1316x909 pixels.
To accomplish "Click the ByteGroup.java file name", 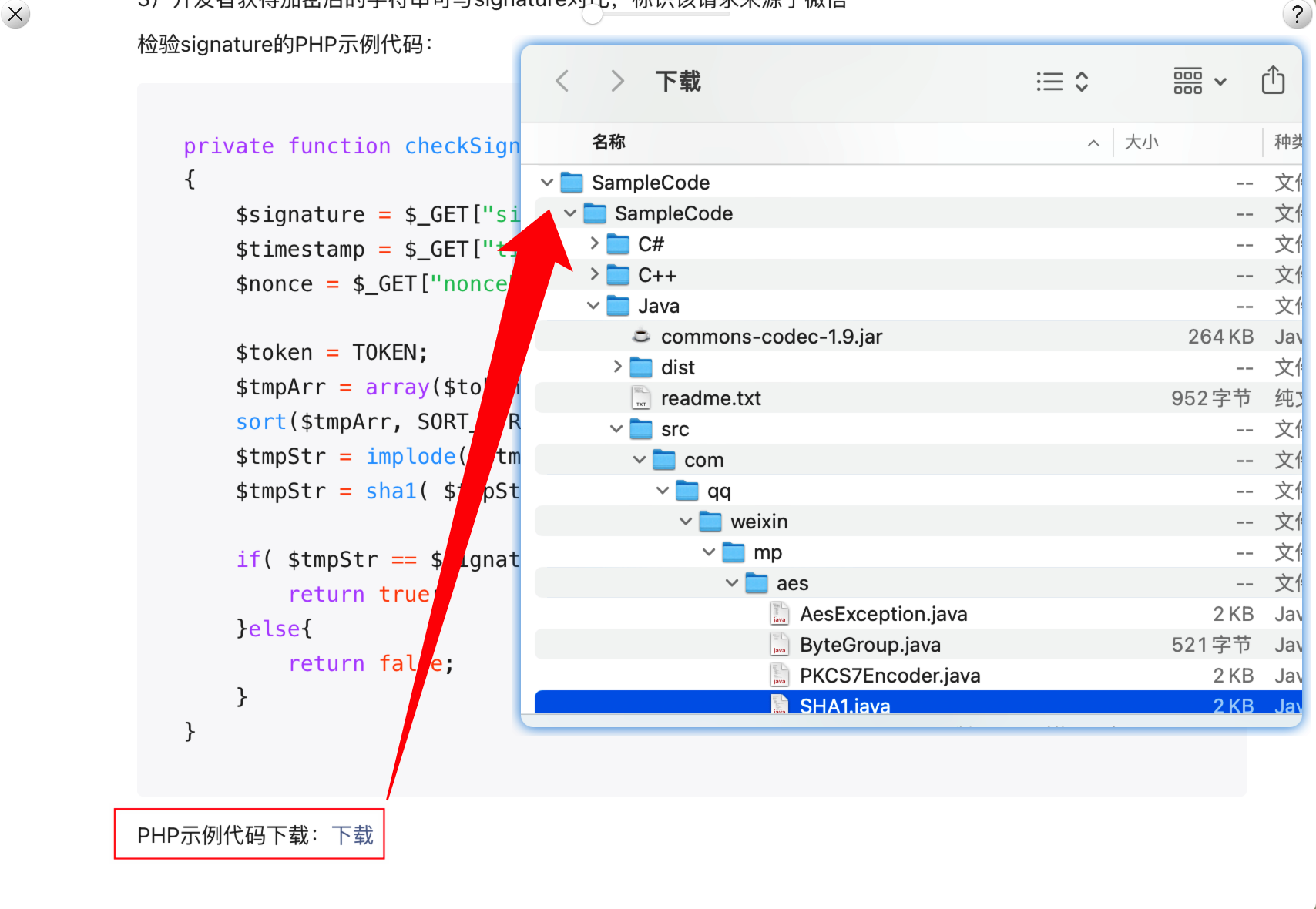I will 870,645.
